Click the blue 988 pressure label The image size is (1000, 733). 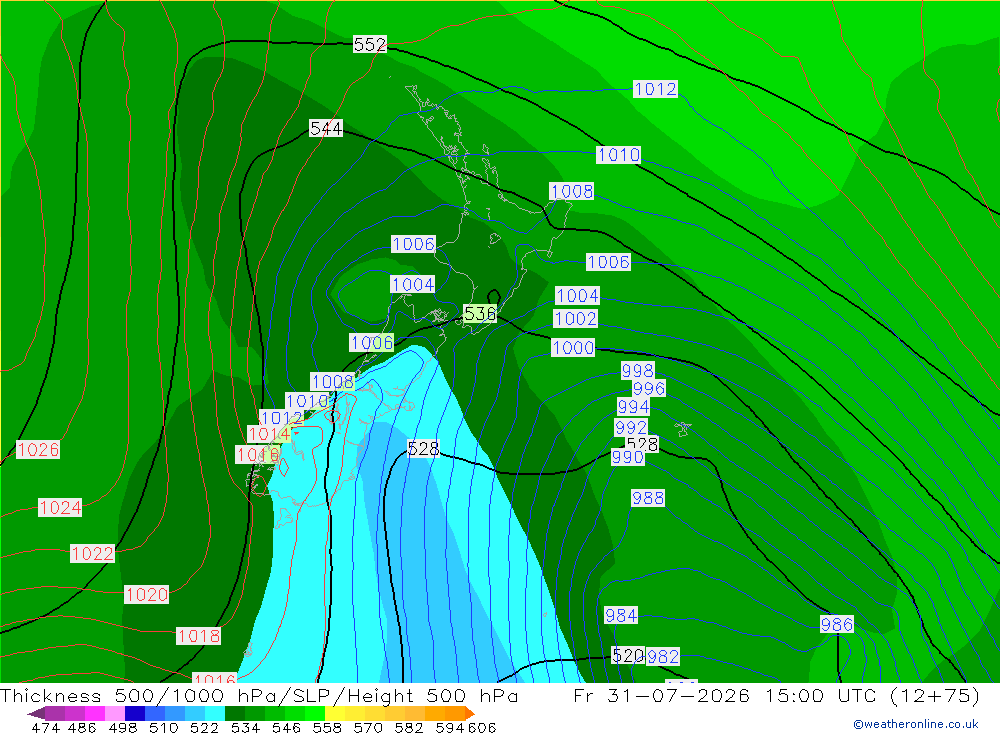(x=648, y=498)
